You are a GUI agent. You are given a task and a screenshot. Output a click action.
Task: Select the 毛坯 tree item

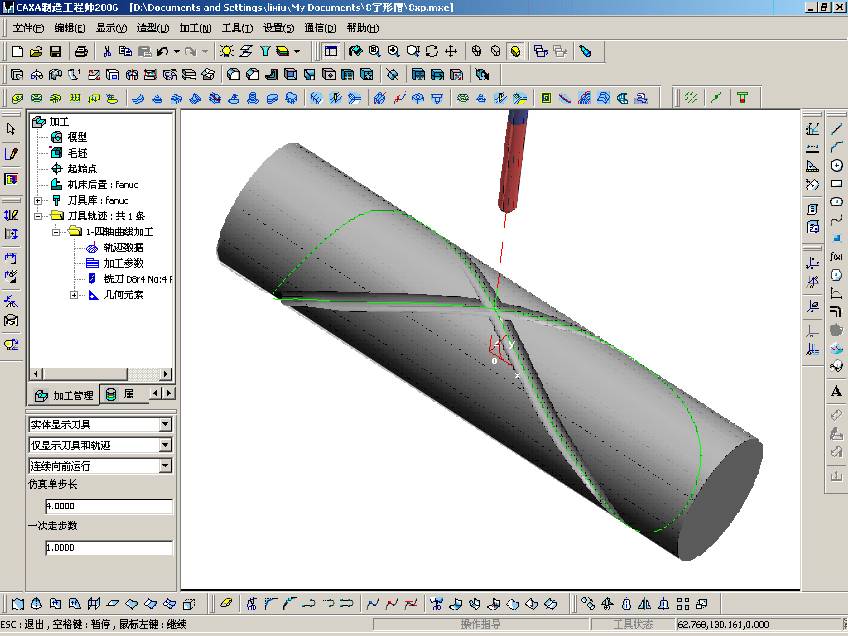pos(78,153)
